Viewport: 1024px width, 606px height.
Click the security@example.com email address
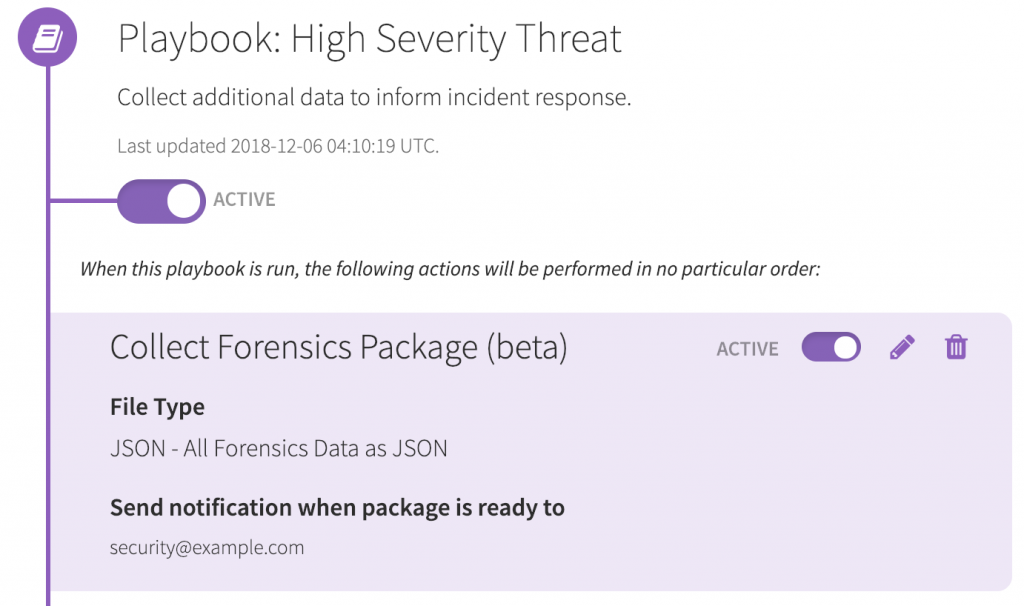coord(207,547)
